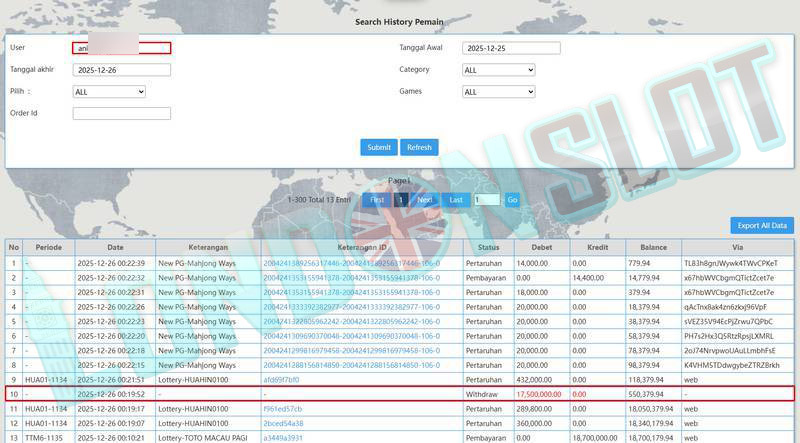Open the Category dropdown
800x443 pixels.
coord(498,70)
